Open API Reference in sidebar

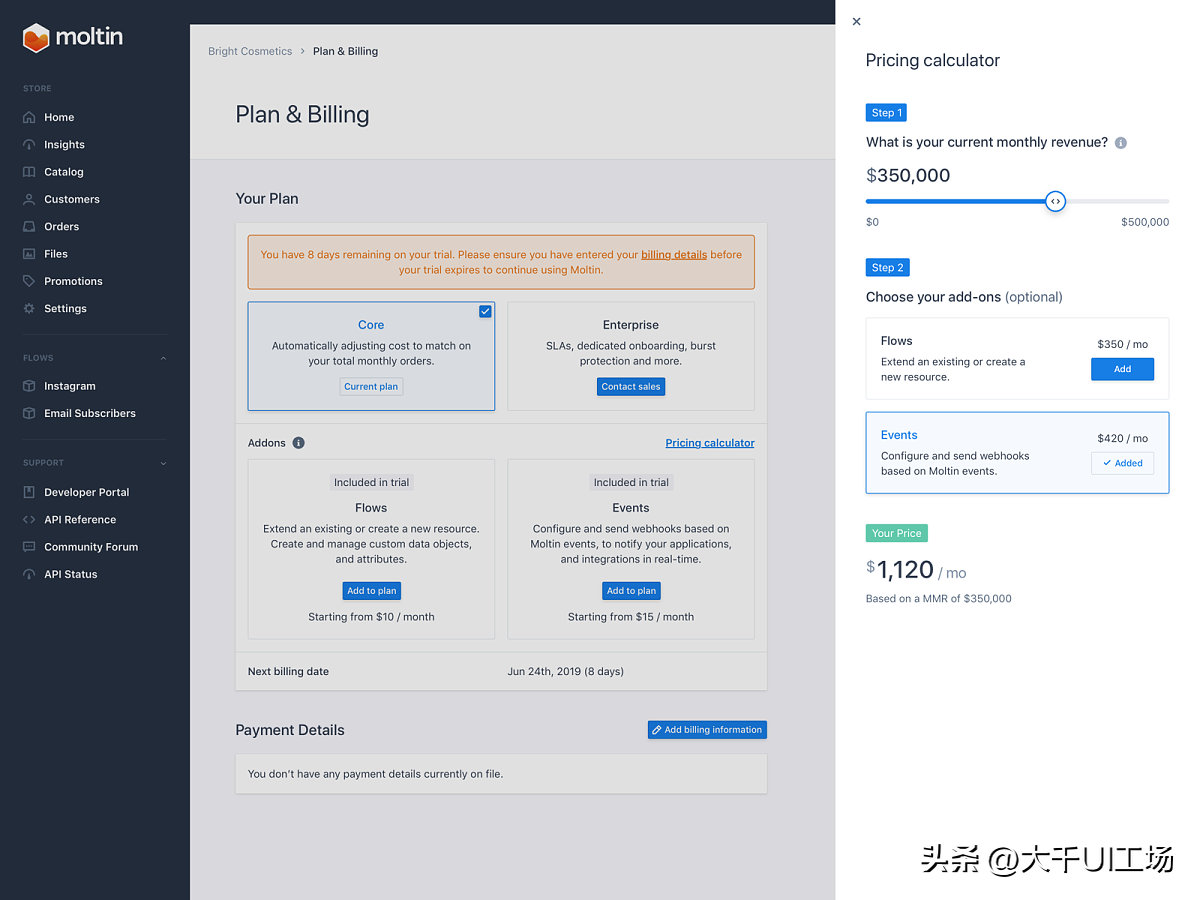(80, 519)
